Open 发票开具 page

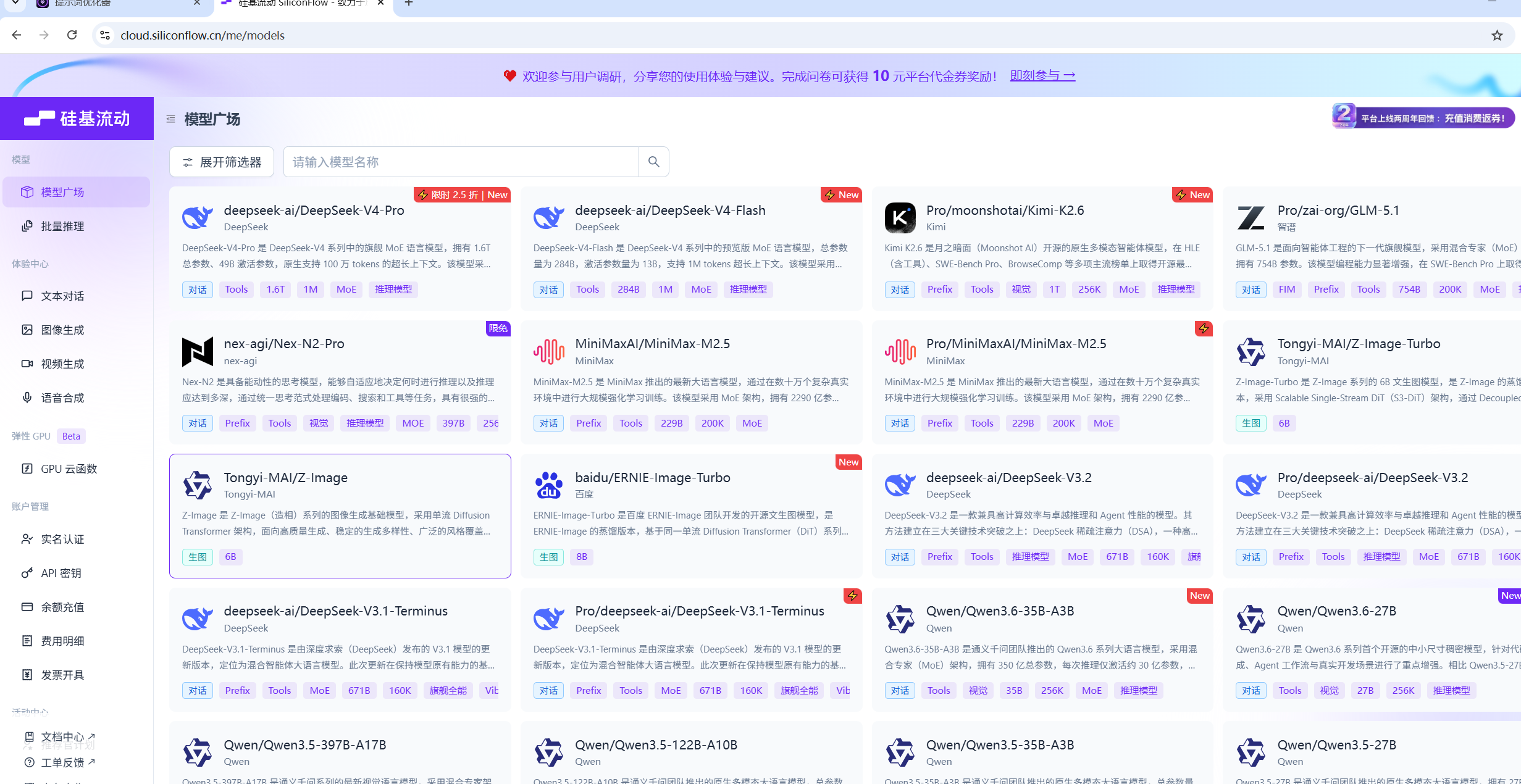[77, 675]
